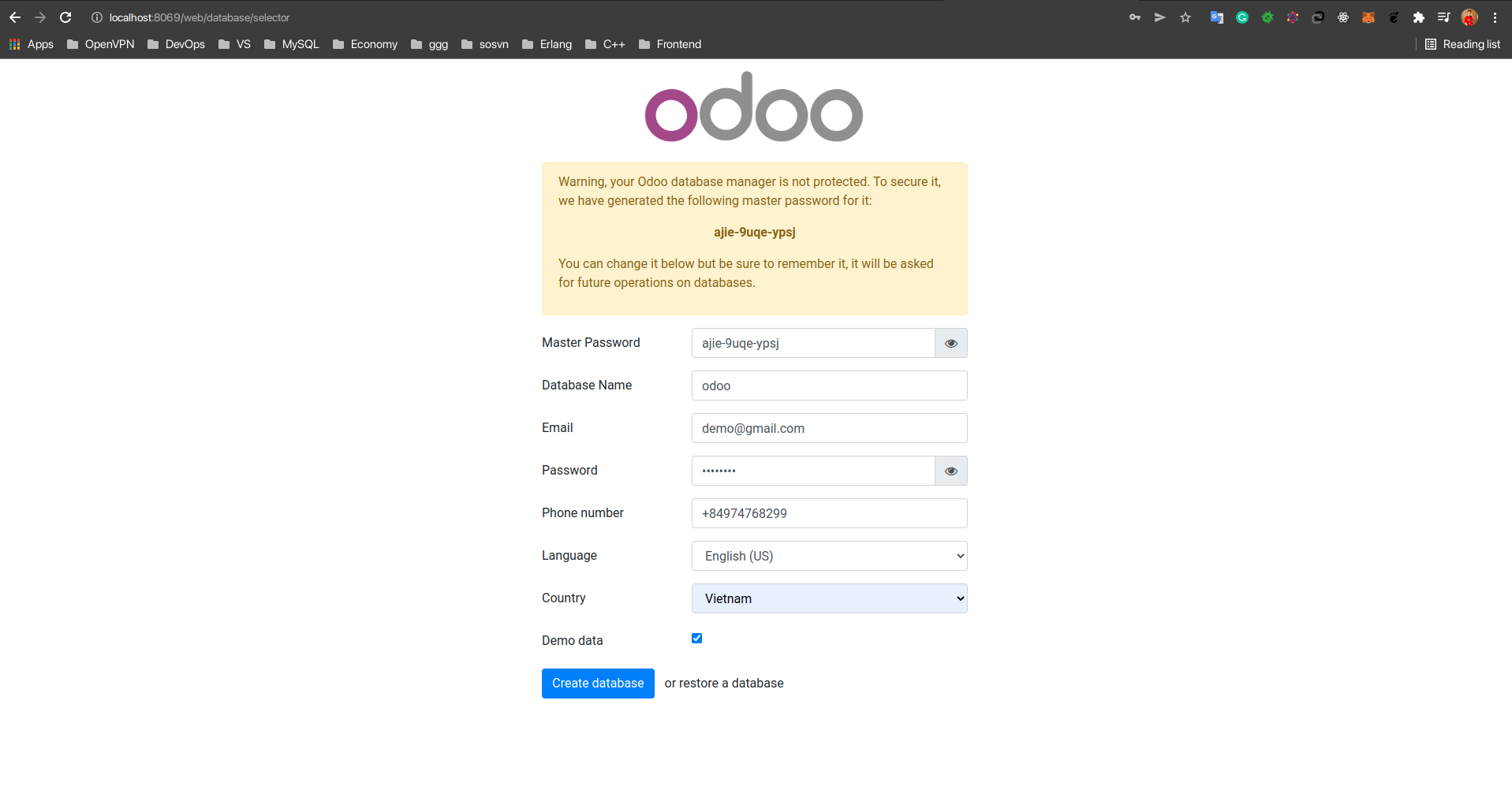This screenshot has height=801, width=1512.
Task: Open the DevOps bookmark folder
Action: 177,44
